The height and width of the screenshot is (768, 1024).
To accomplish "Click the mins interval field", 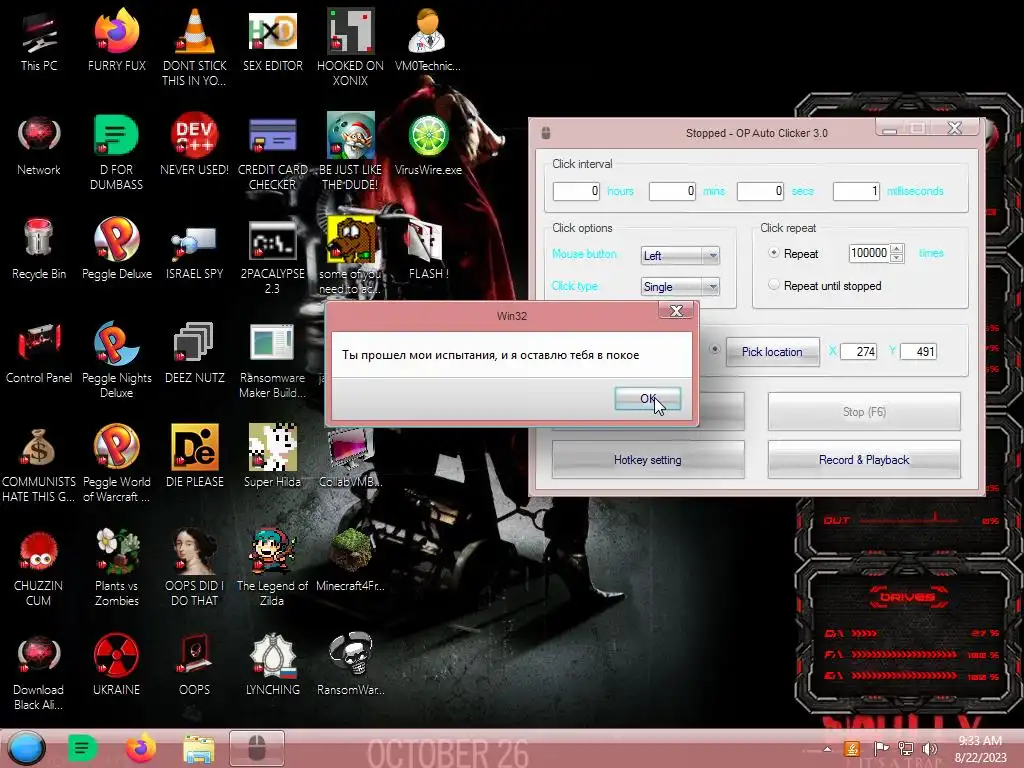I will click(672, 191).
